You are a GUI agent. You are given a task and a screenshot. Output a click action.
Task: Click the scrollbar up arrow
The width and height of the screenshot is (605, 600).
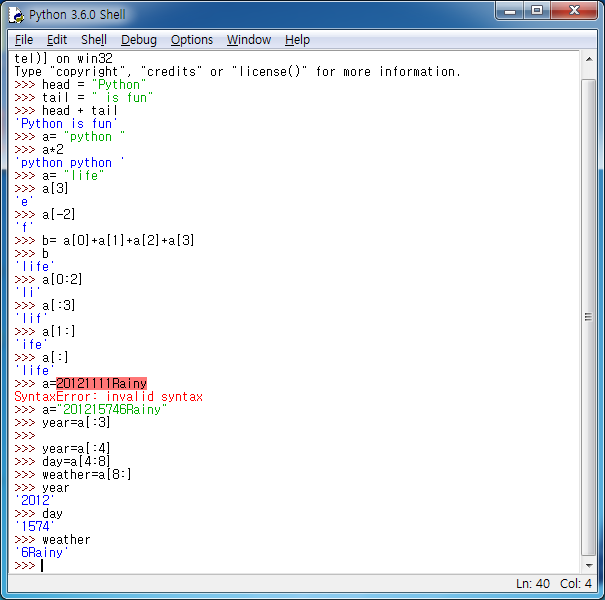click(x=589, y=59)
